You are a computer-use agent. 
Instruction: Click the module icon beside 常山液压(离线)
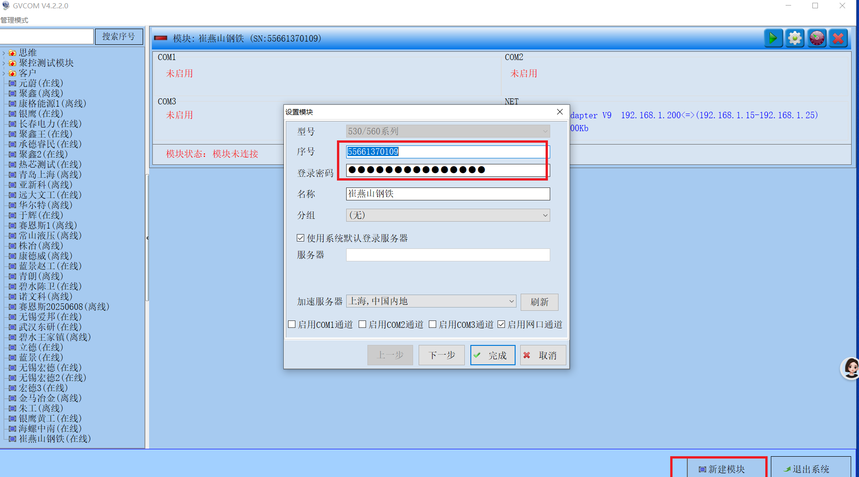[x=12, y=235]
